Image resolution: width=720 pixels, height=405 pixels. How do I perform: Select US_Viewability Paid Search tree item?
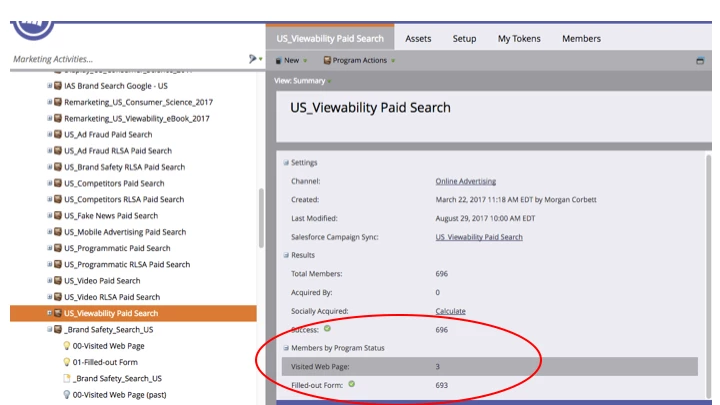click(133, 313)
